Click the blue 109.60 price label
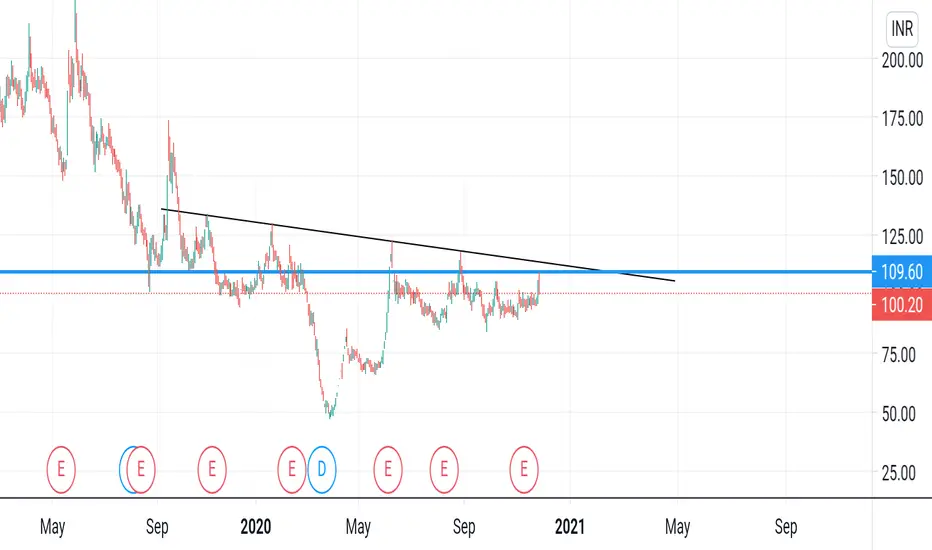The height and width of the screenshot is (550, 932). point(902,272)
